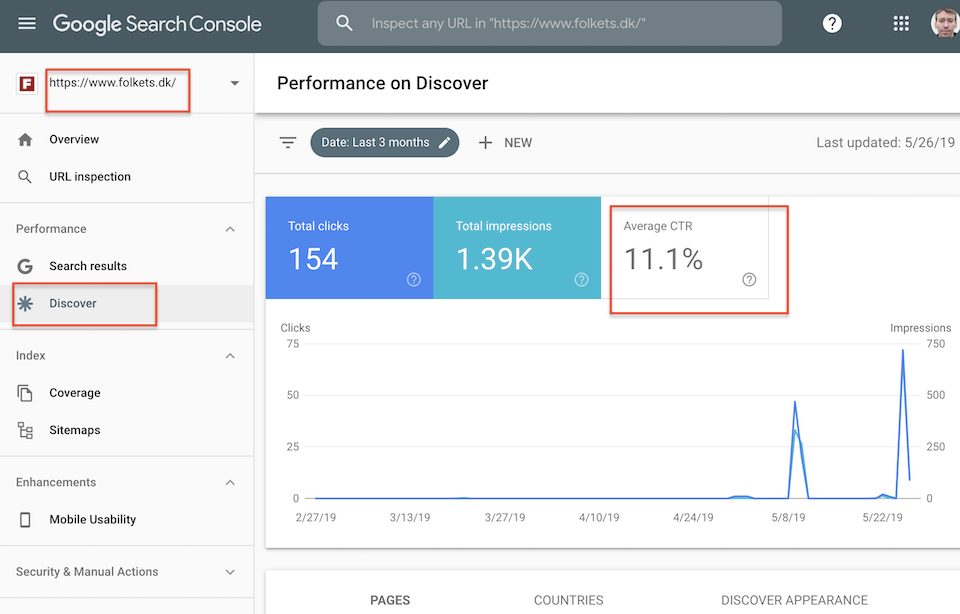Click the 3/13/19 date axis label
The image size is (960, 614).
pos(410,518)
